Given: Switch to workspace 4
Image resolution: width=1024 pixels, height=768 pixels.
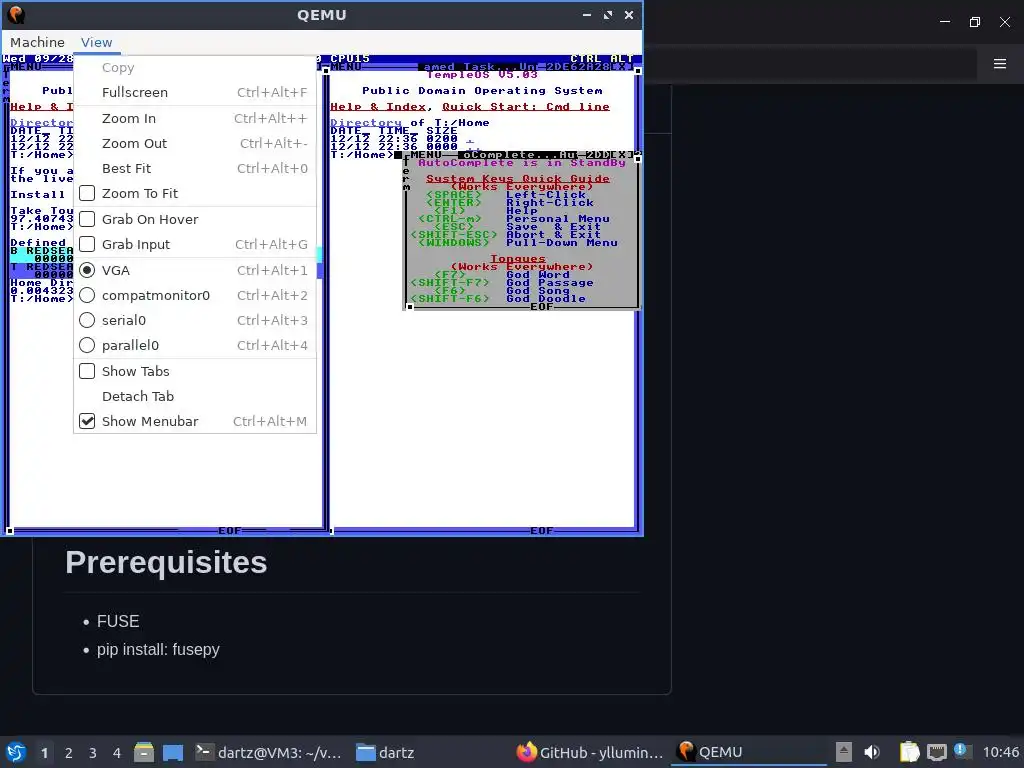Looking at the screenshot, I should [117, 753].
